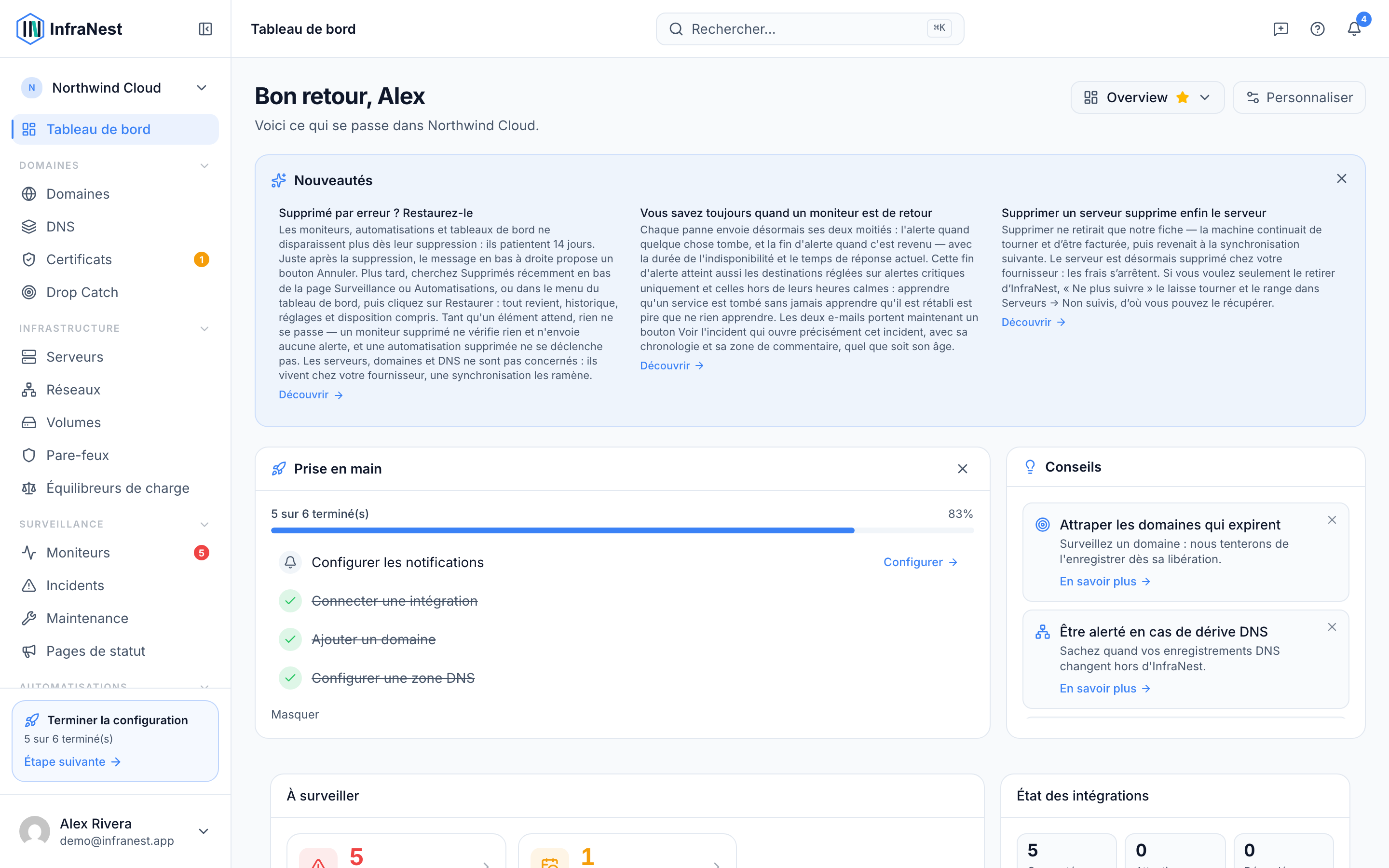Open the Maintenance page
The width and height of the screenshot is (1389, 868).
[x=115, y=618]
